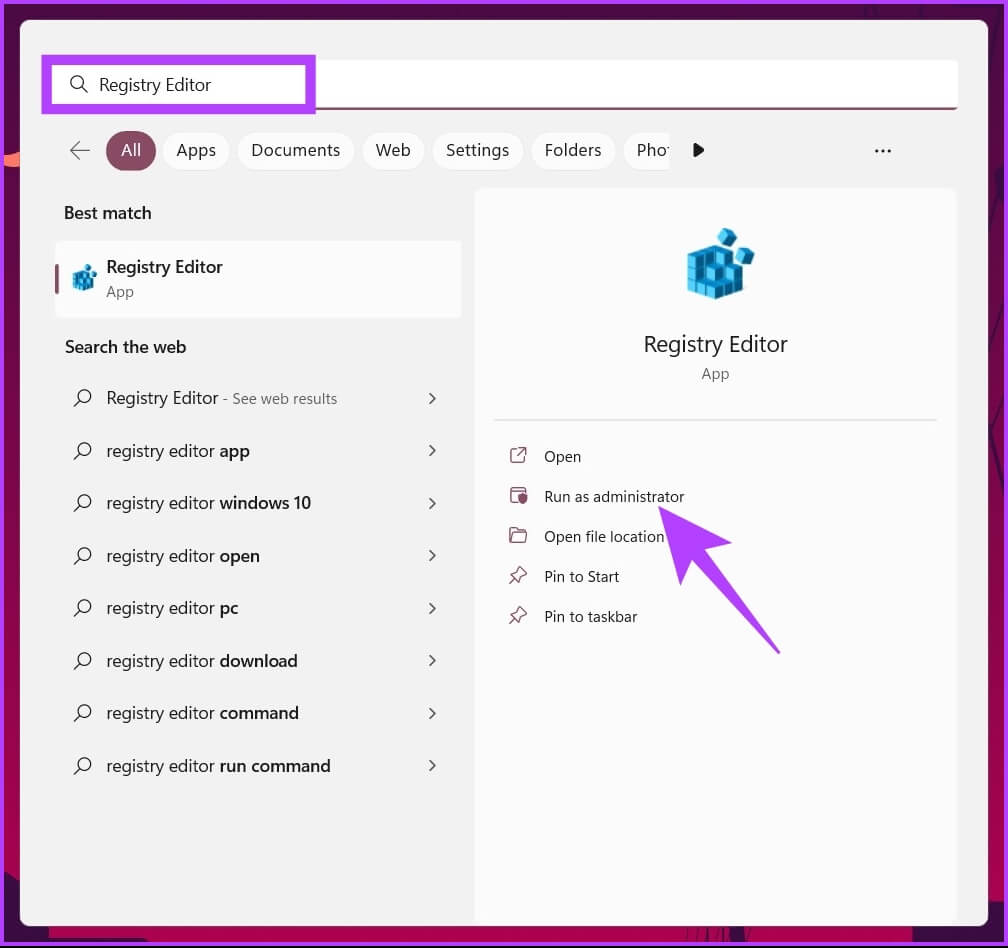
Task: Expand the 'registry editor download' chevron
Action: pyautogui.click(x=432, y=660)
